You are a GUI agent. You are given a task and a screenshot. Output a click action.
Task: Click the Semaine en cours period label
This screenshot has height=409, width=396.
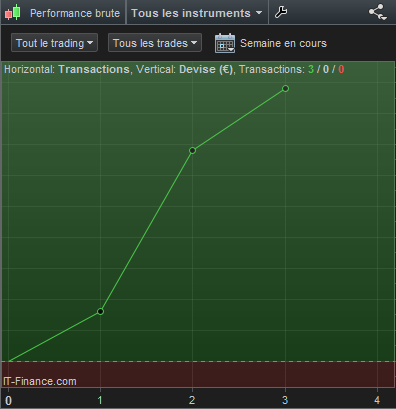pos(283,43)
